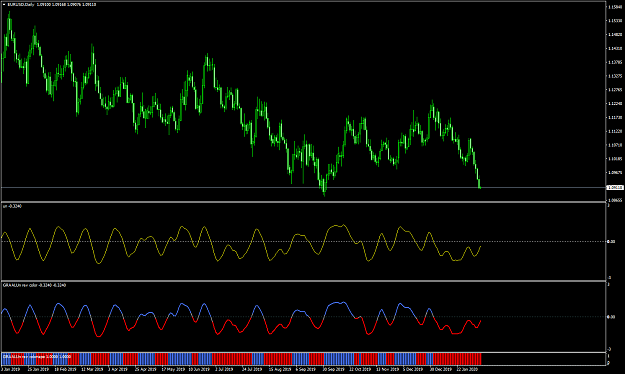
Task: Click the 0.00 level label of yellow oscillator
Action: [610, 242]
